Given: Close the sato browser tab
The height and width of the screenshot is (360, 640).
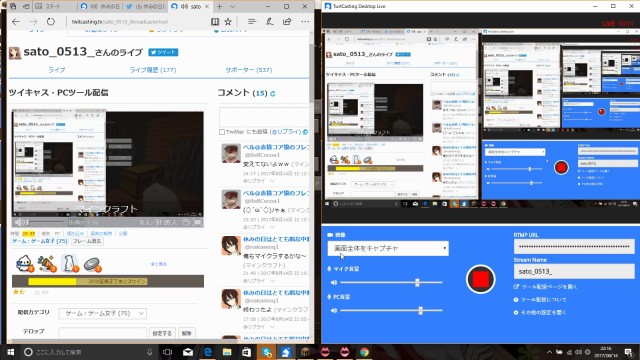Looking at the screenshot, I should point(207,7).
